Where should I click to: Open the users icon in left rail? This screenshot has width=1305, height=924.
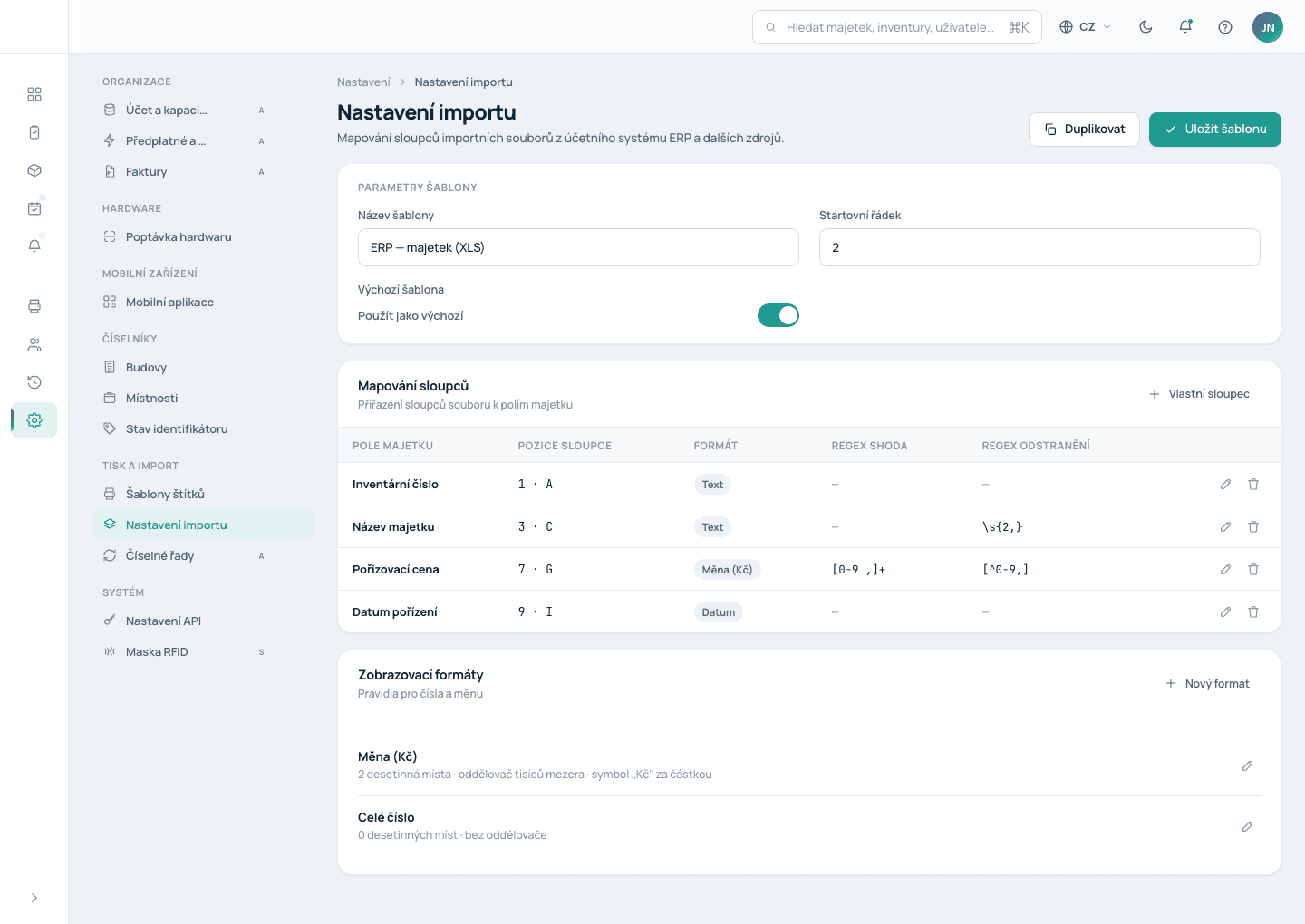[34, 344]
